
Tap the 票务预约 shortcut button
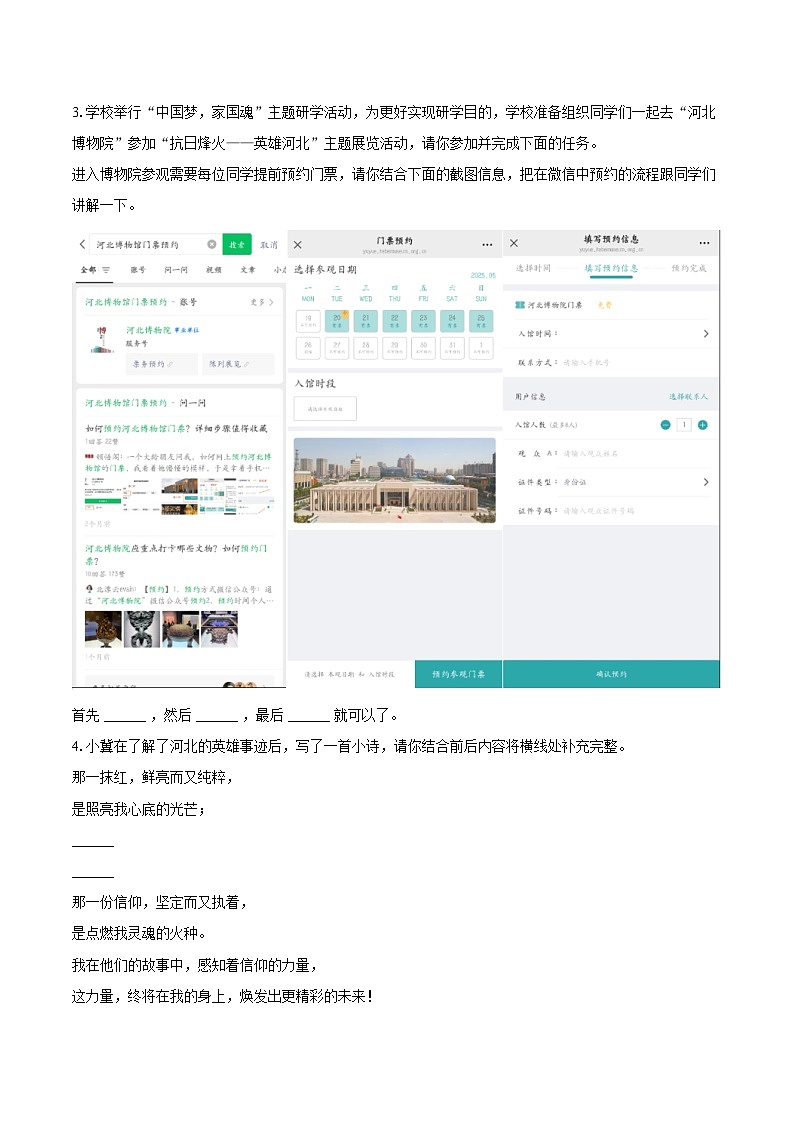pyautogui.click(x=162, y=364)
